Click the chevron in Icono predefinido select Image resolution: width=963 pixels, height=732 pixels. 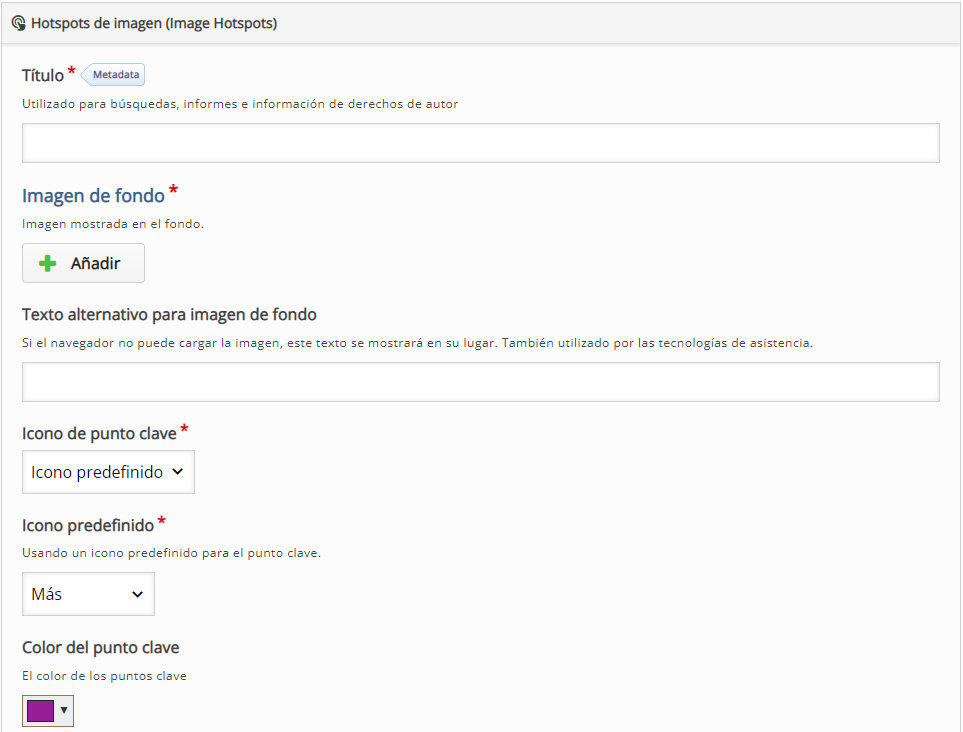coord(138,594)
